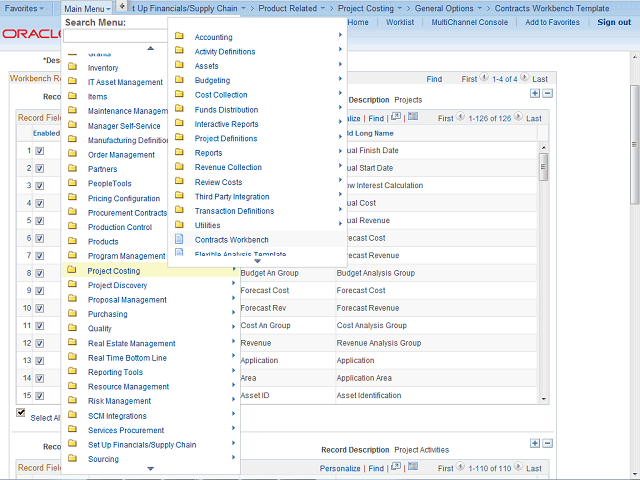This screenshot has width=640, height=480.
Task: Add a Workbench record row with plus icon
Action: [535, 93]
